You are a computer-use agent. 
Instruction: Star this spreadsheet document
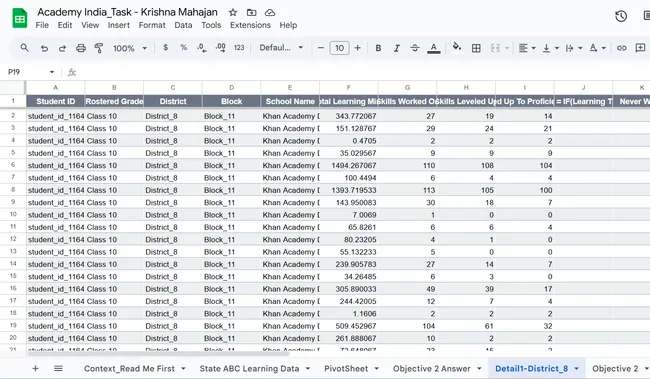click(233, 12)
